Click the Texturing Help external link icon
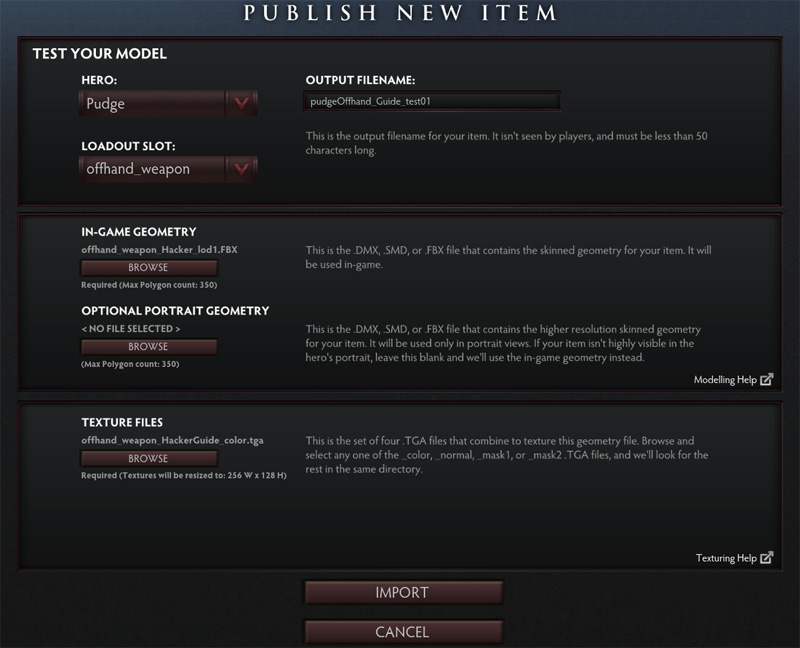 pyautogui.click(x=767, y=558)
